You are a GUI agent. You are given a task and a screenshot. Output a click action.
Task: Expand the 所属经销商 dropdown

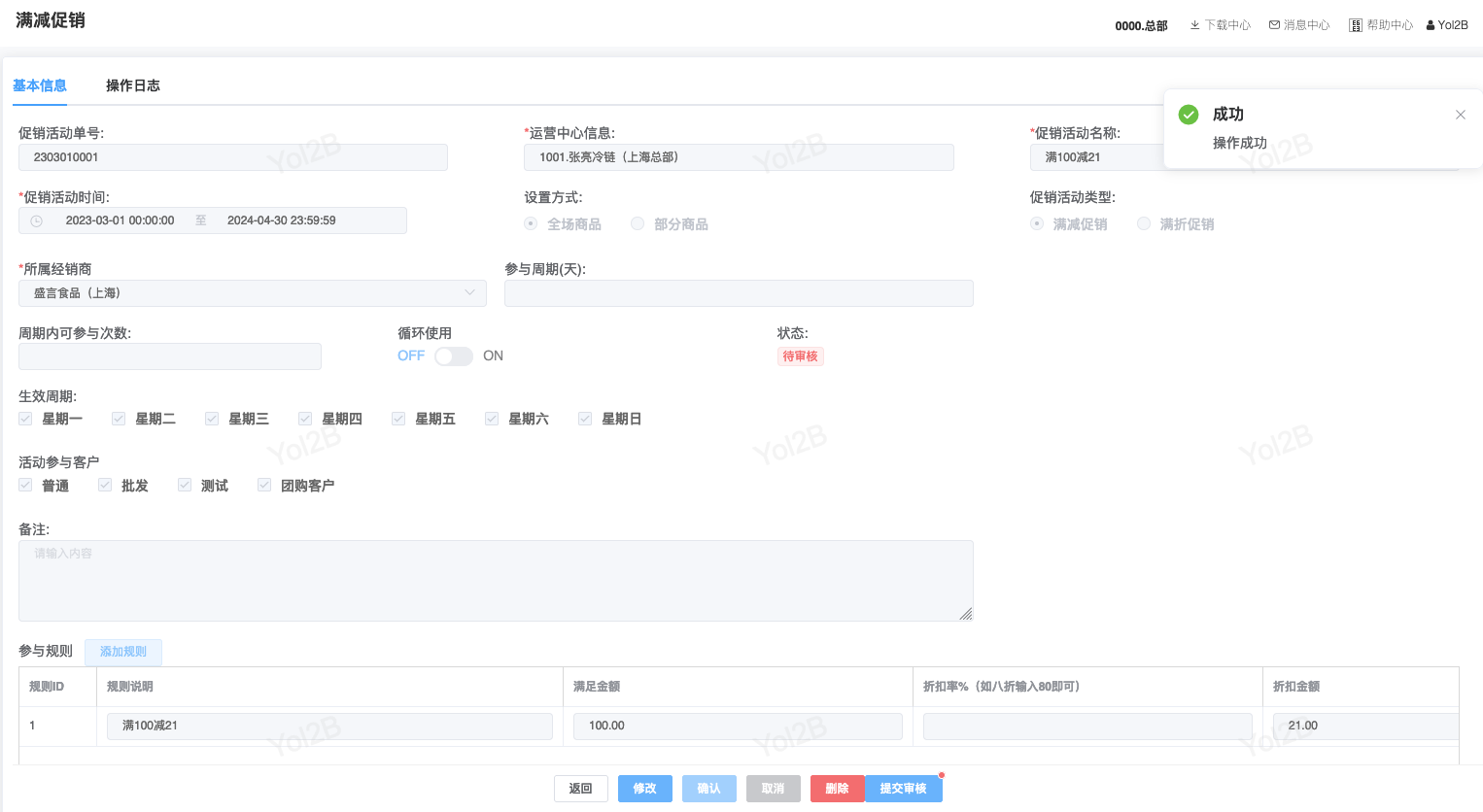(x=253, y=293)
